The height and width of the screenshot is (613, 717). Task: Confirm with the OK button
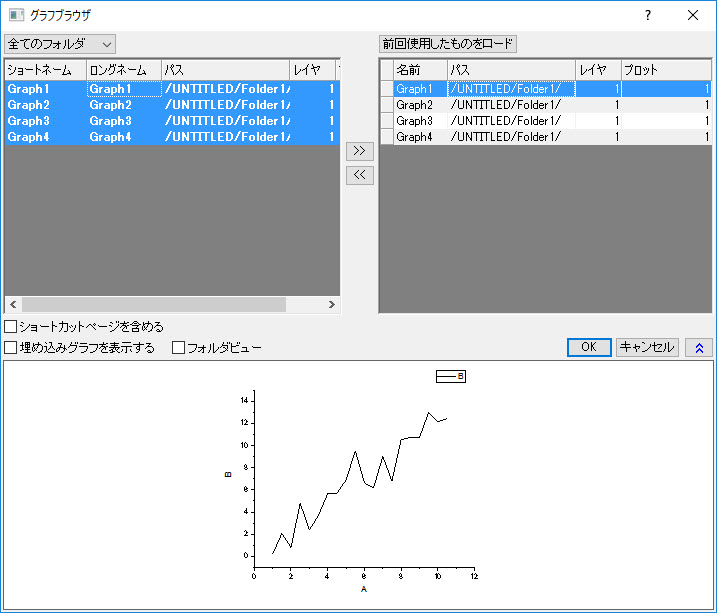click(x=589, y=347)
